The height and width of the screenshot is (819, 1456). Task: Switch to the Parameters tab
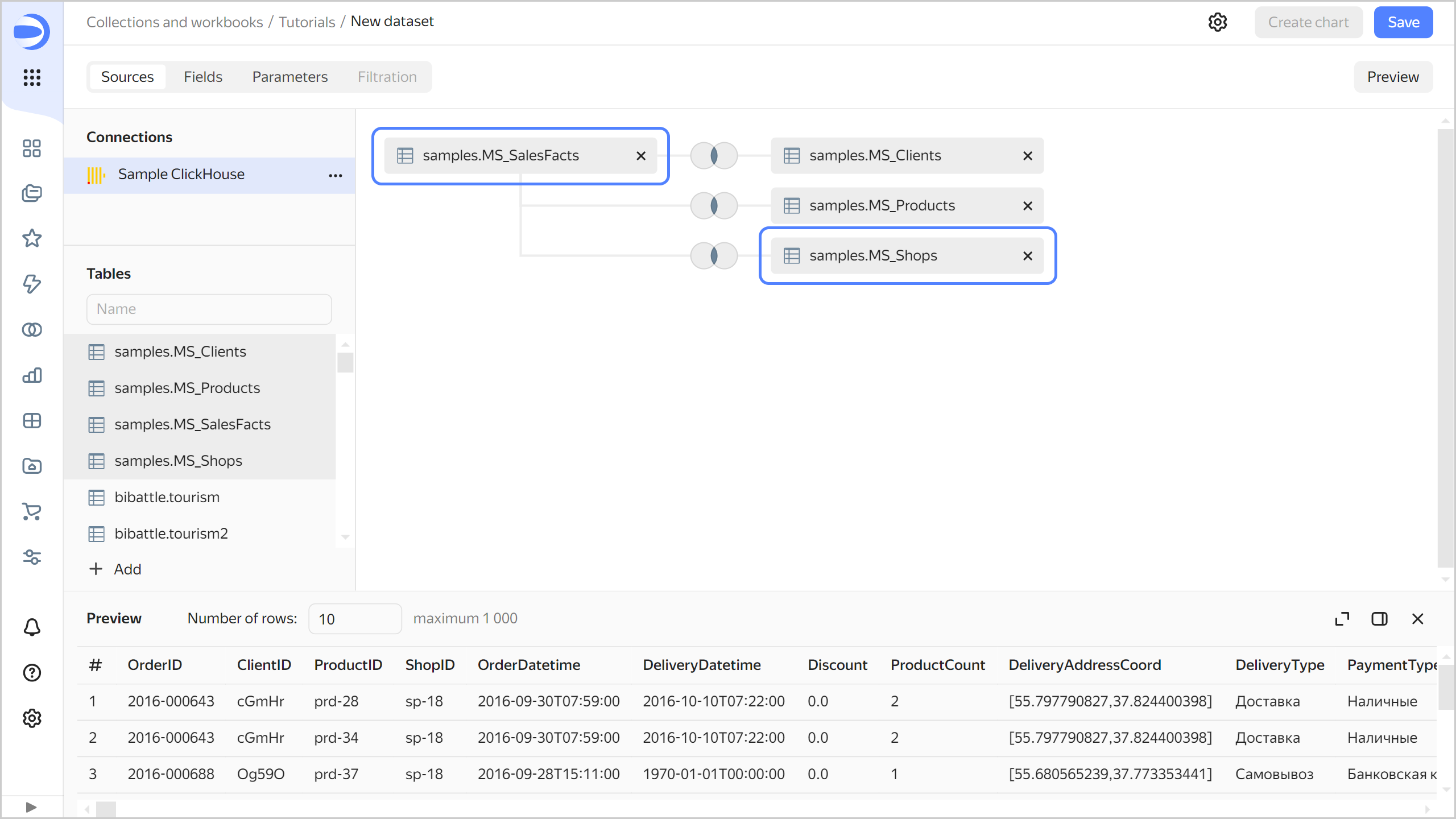(x=289, y=77)
